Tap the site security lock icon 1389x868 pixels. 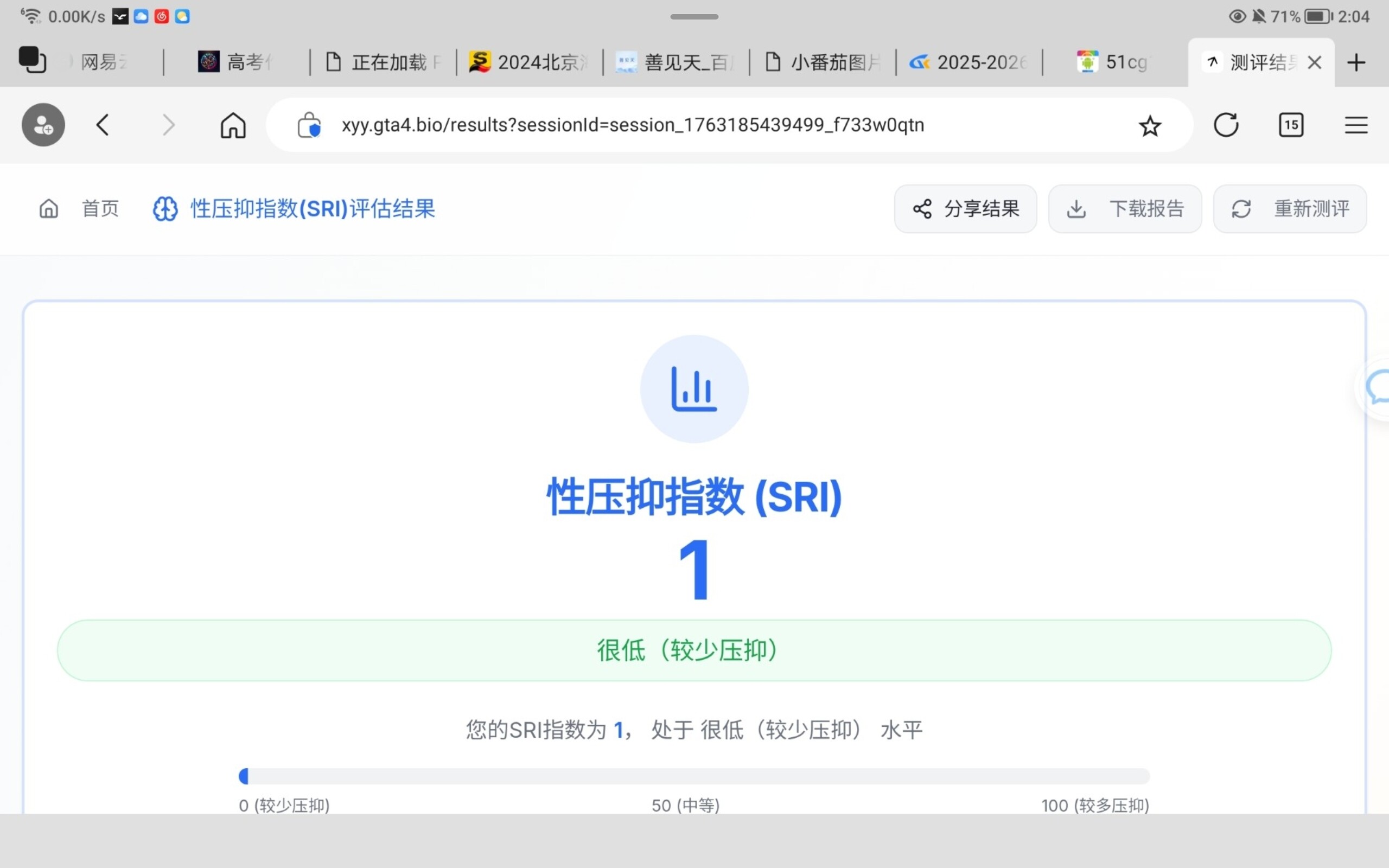coord(309,125)
